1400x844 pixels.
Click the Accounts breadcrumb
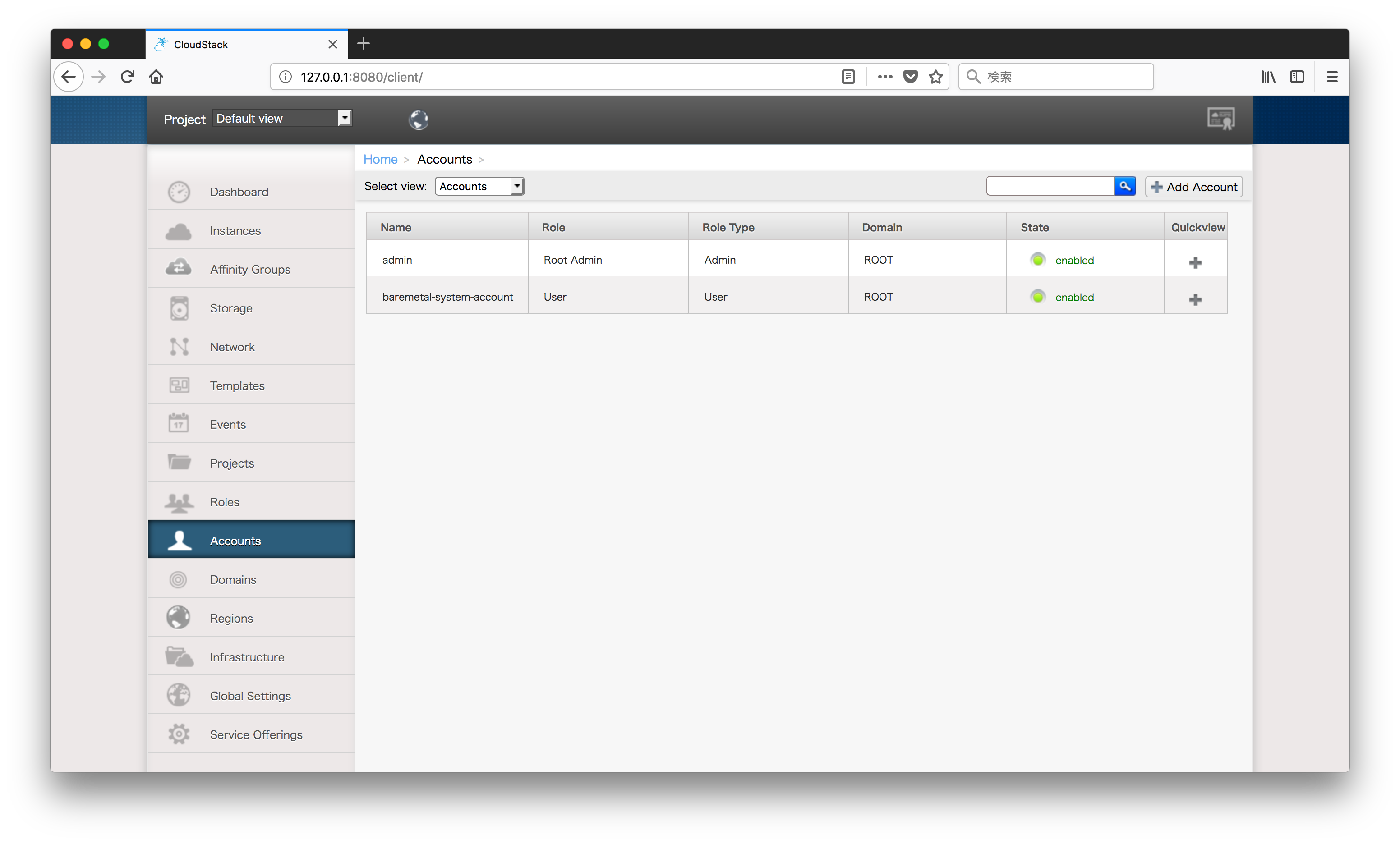tap(444, 160)
